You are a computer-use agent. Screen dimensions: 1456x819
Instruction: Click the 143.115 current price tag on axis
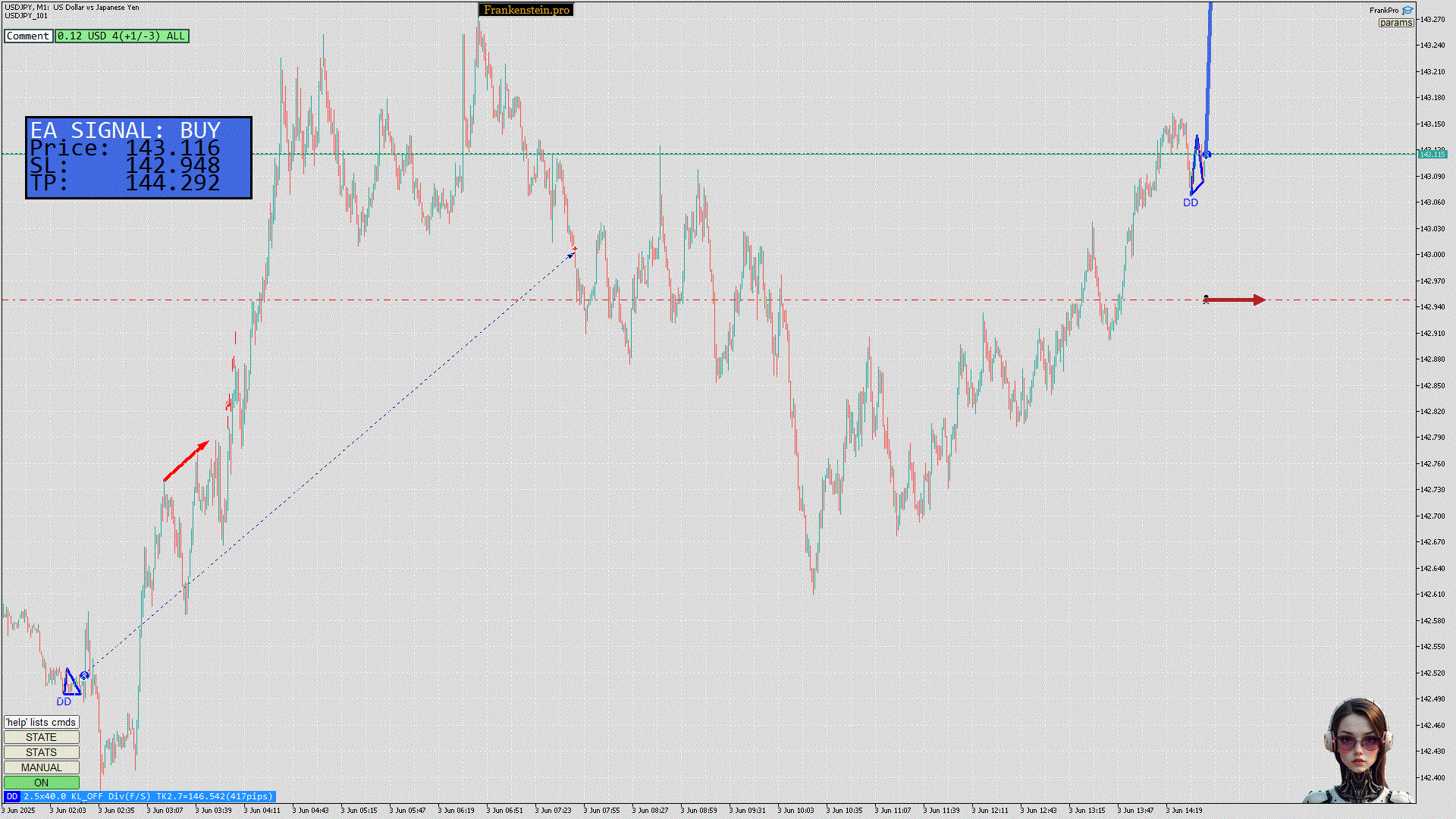click(1432, 155)
